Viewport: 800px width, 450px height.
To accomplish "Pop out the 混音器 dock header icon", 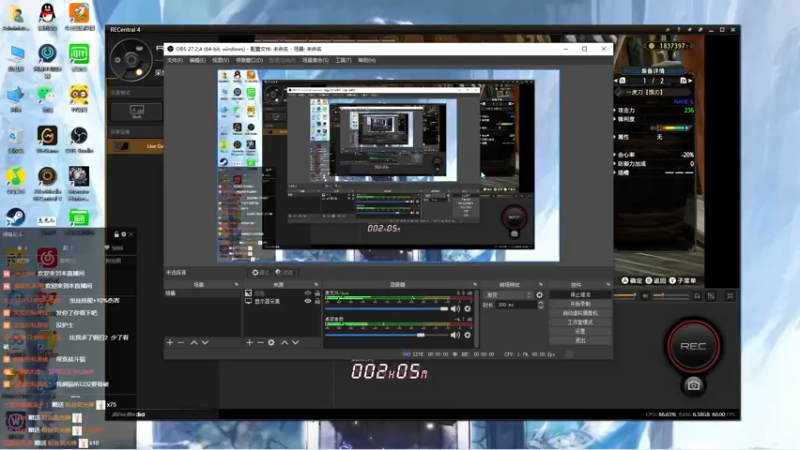I will click(474, 284).
